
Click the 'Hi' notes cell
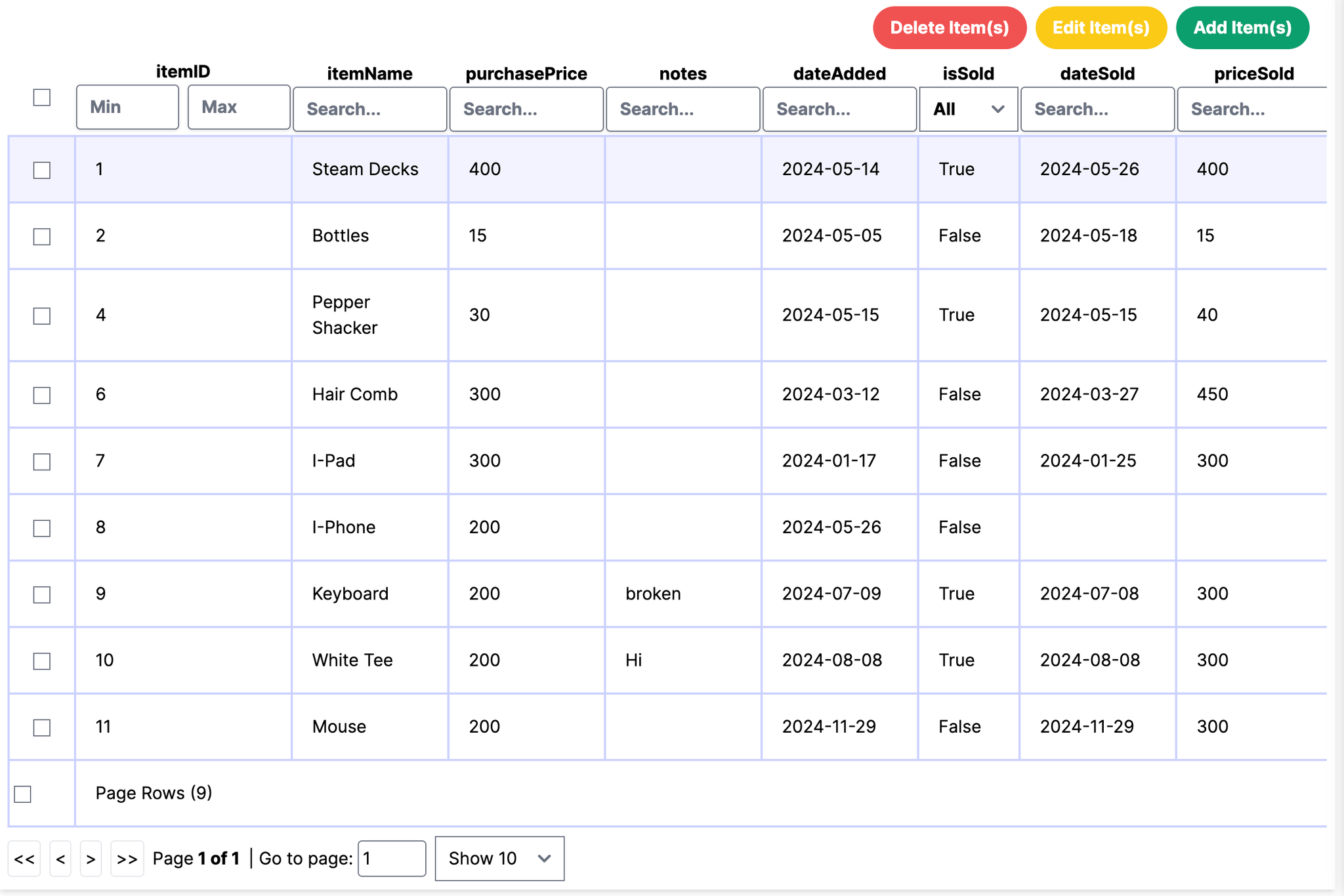(683, 660)
